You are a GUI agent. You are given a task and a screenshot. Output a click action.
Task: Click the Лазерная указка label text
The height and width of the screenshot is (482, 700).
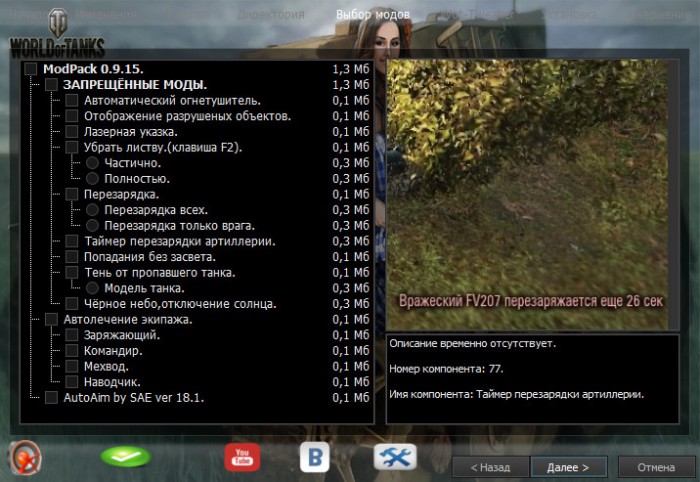pos(131,132)
